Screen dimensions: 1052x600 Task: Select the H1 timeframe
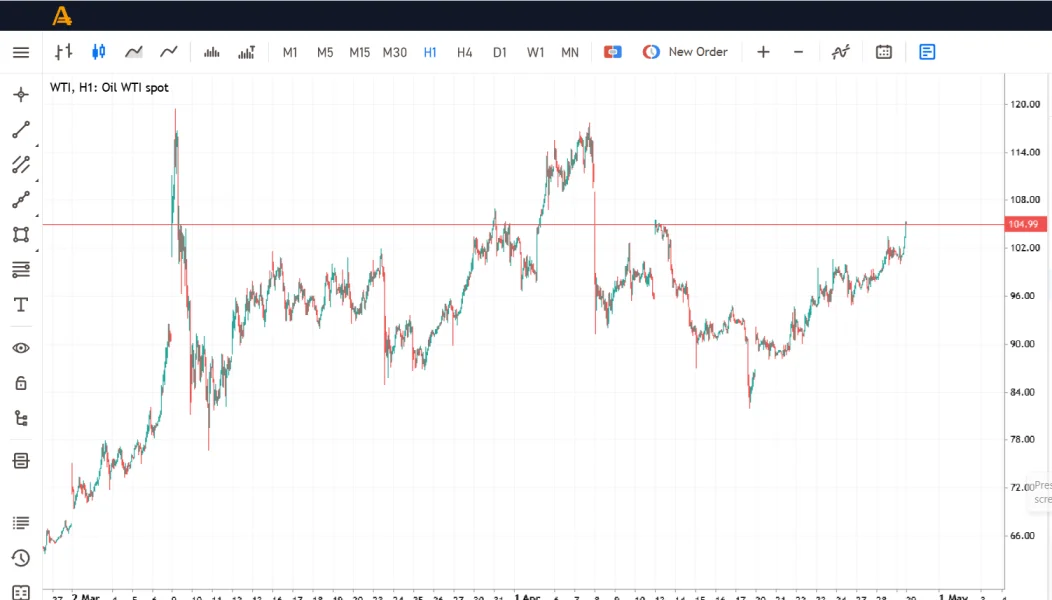(430, 52)
